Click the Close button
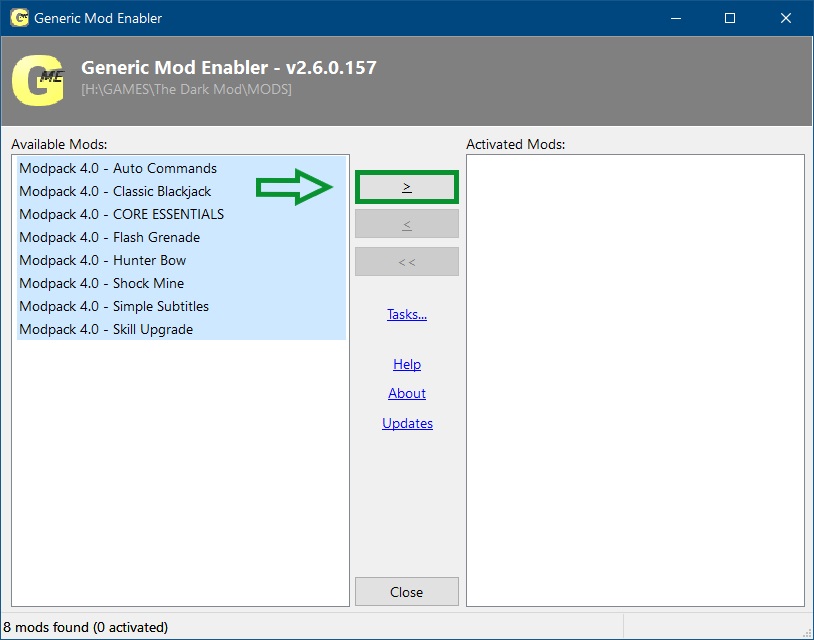 point(406,591)
